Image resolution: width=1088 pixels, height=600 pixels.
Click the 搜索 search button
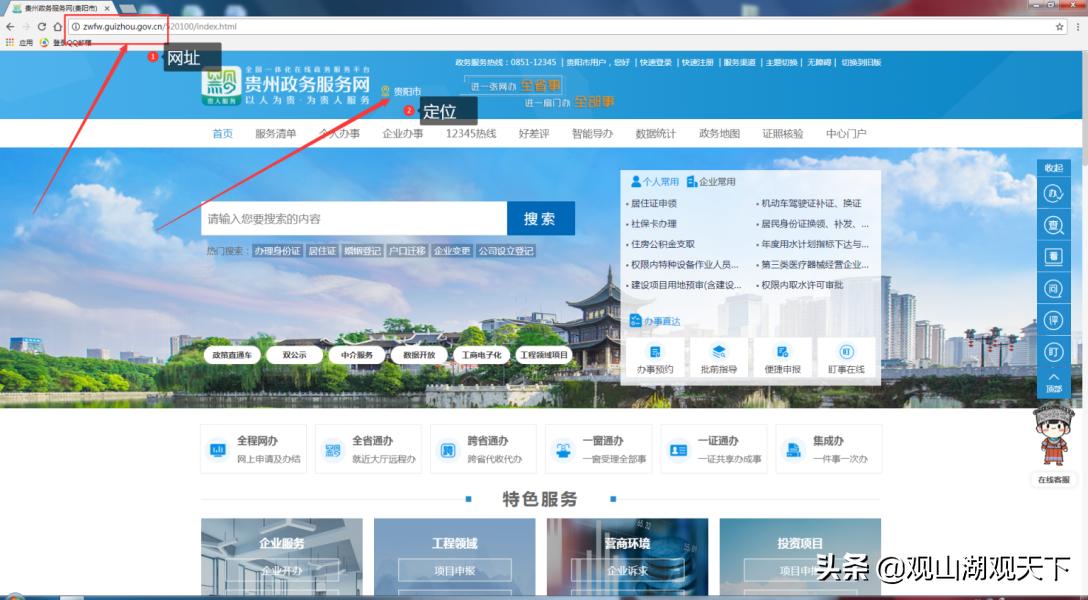pyautogui.click(x=541, y=218)
